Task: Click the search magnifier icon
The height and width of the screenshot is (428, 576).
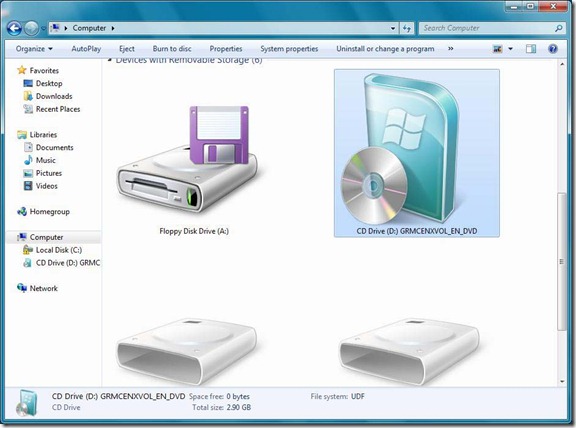Action: [558, 28]
